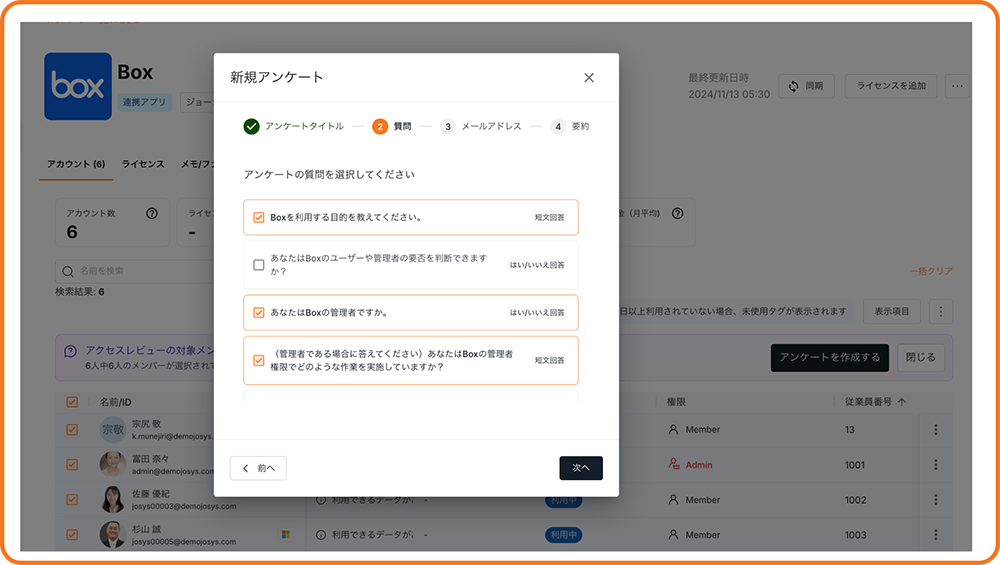Viewport: 1000px width, 565px height.
Task: Go back with the 前へ button
Action: [x=258, y=468]
